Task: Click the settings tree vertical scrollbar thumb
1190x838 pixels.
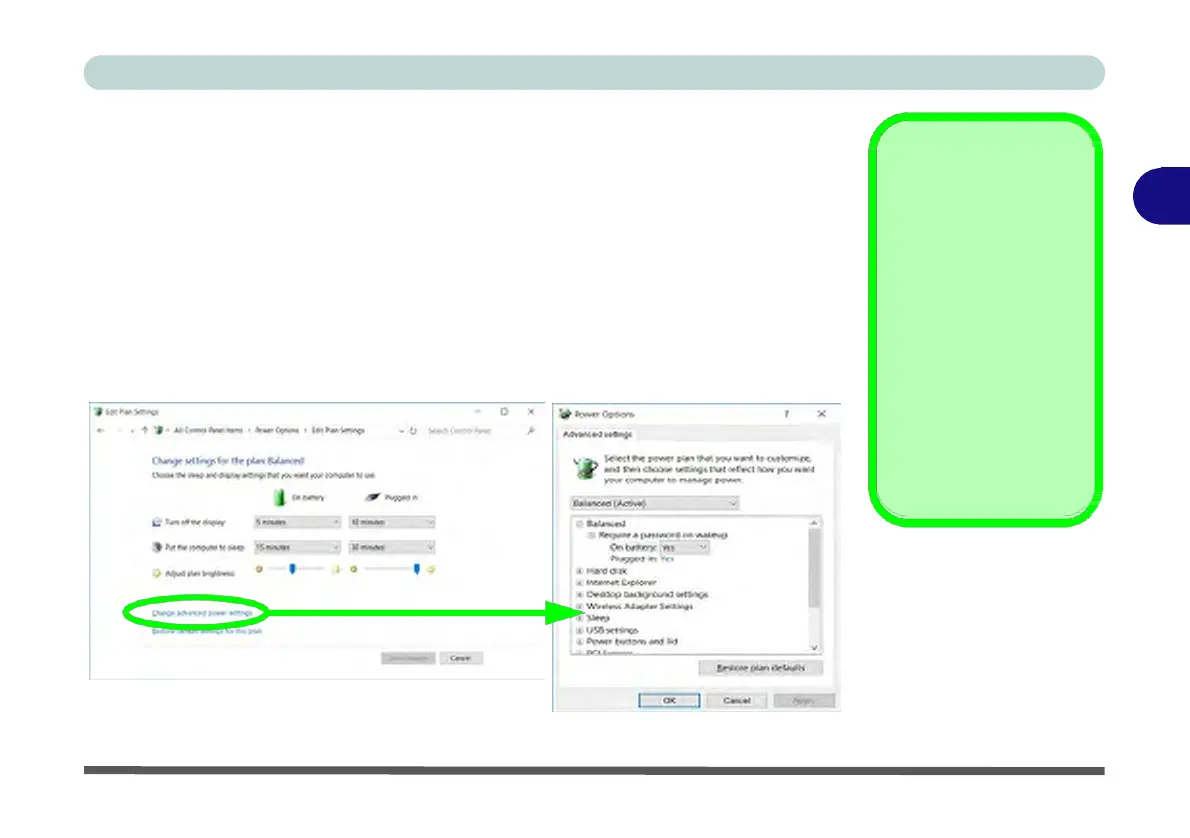Action: [x=814, y=568]
